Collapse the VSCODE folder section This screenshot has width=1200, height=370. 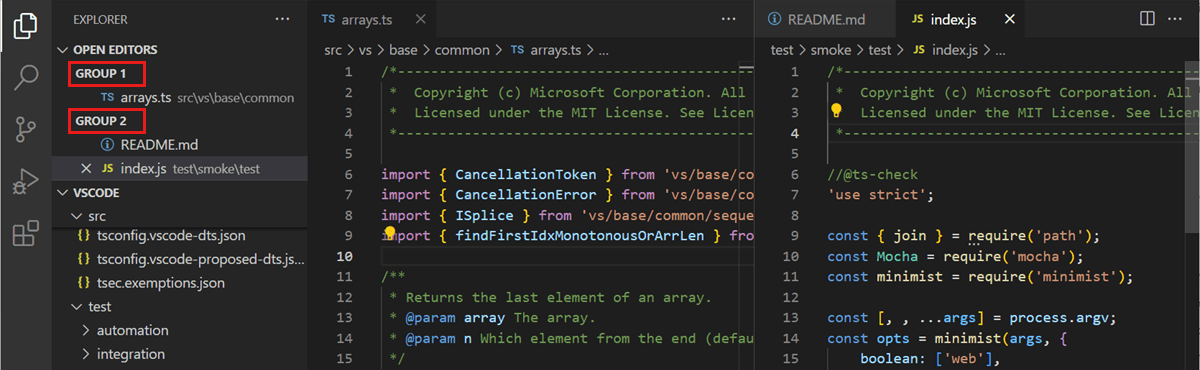[64, 192]
